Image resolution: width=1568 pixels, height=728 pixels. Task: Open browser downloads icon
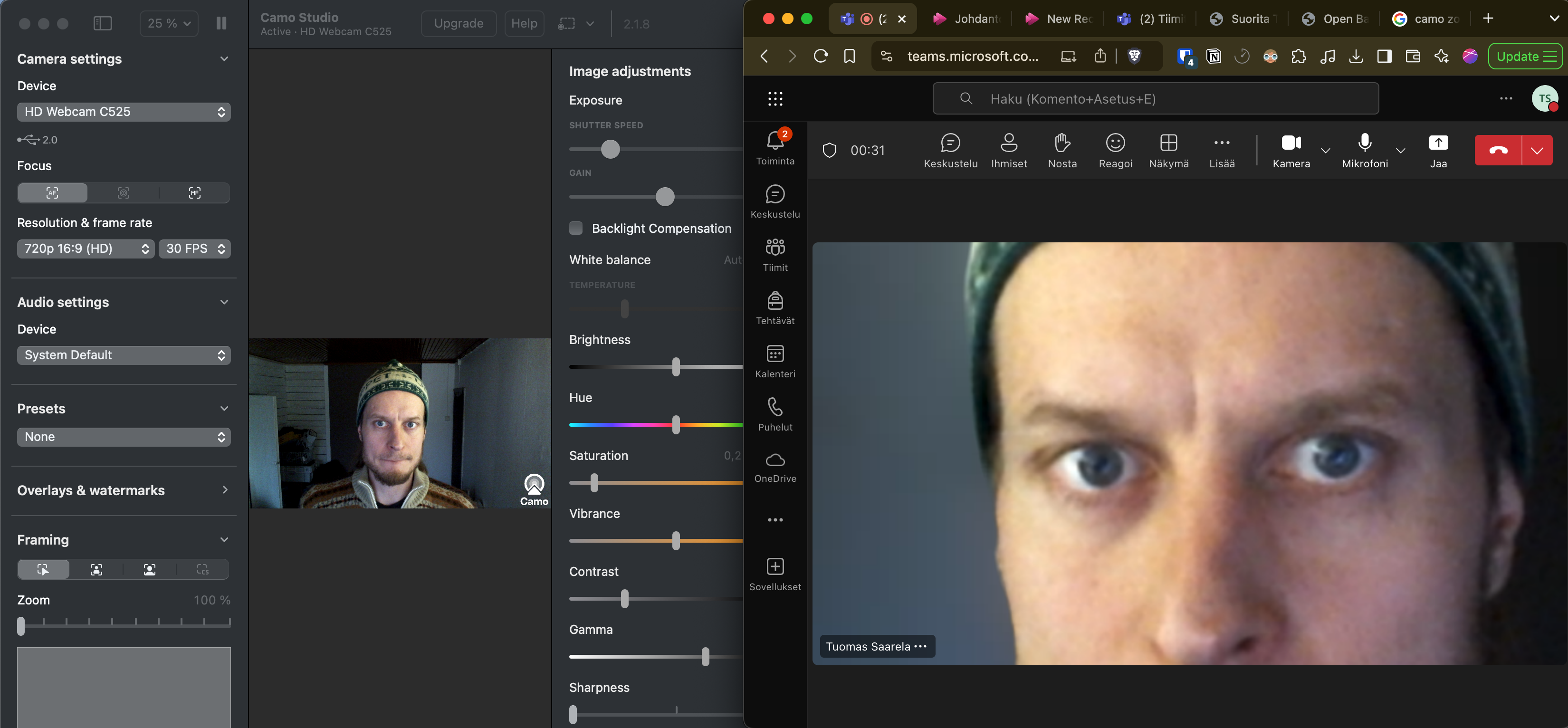1356,57
